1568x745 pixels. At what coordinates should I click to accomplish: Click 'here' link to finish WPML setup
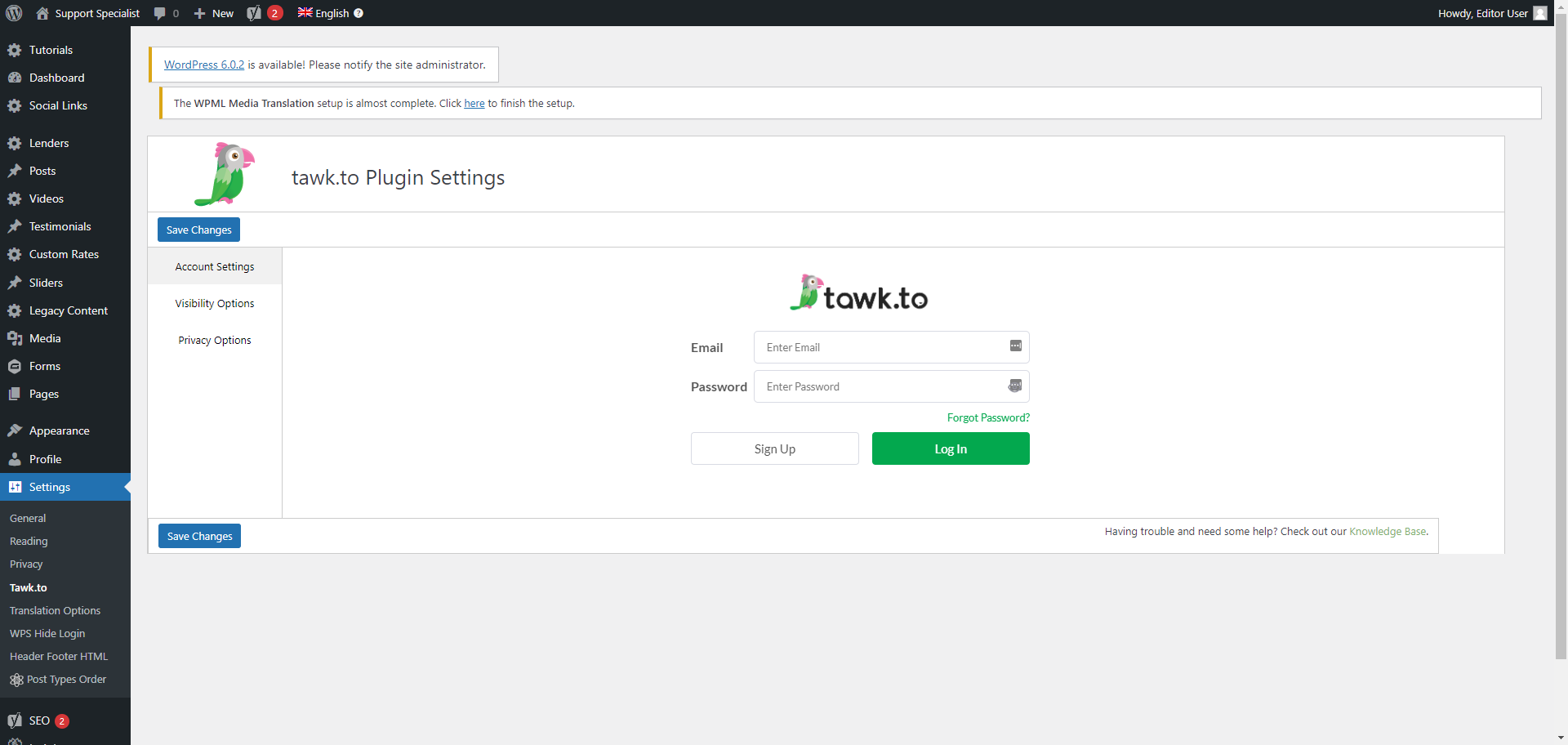[x=474, y=103]
